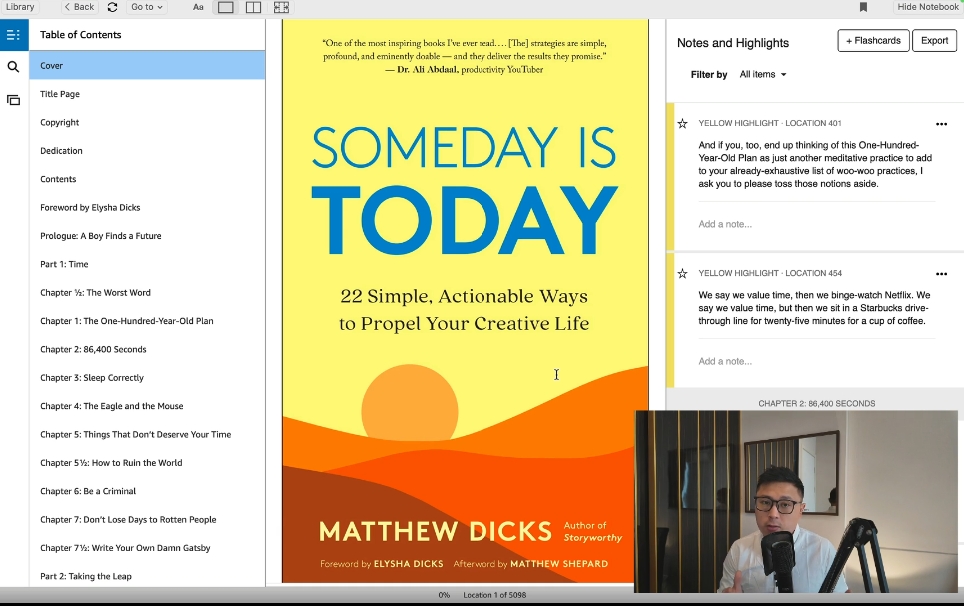The height and width of the screenshot is (606, 964).
Task: Open the All items filter dropdown
Action: (763, 74)
